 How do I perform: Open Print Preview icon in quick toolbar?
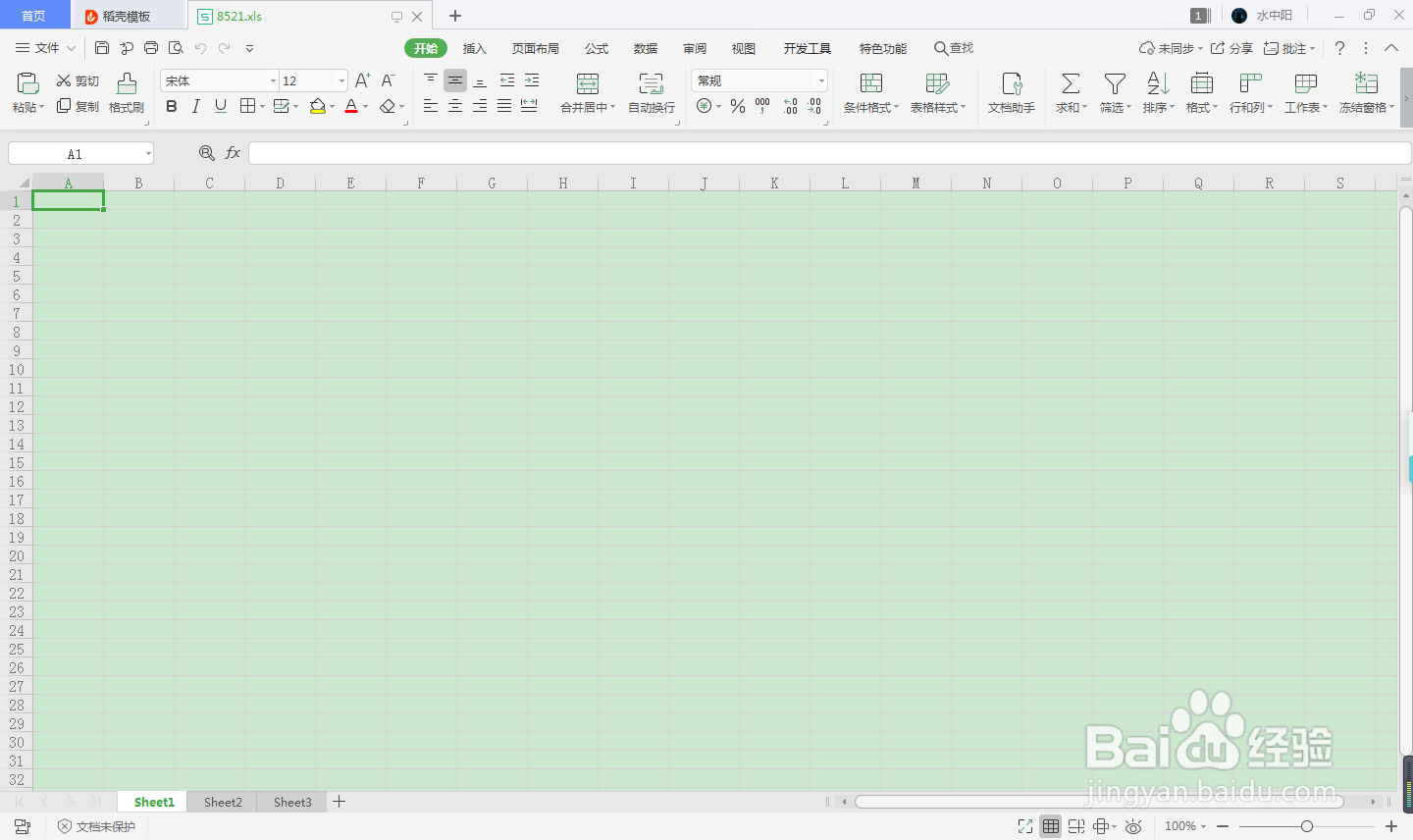[176, 48]
